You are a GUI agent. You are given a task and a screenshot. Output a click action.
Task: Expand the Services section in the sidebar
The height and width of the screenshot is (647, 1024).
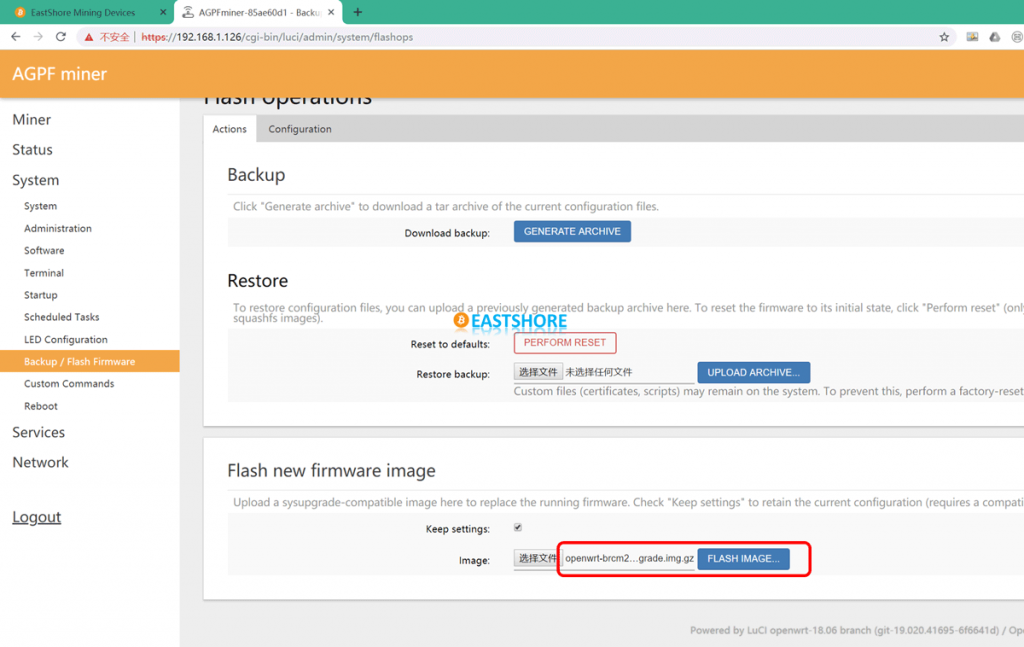coord(38,432)
